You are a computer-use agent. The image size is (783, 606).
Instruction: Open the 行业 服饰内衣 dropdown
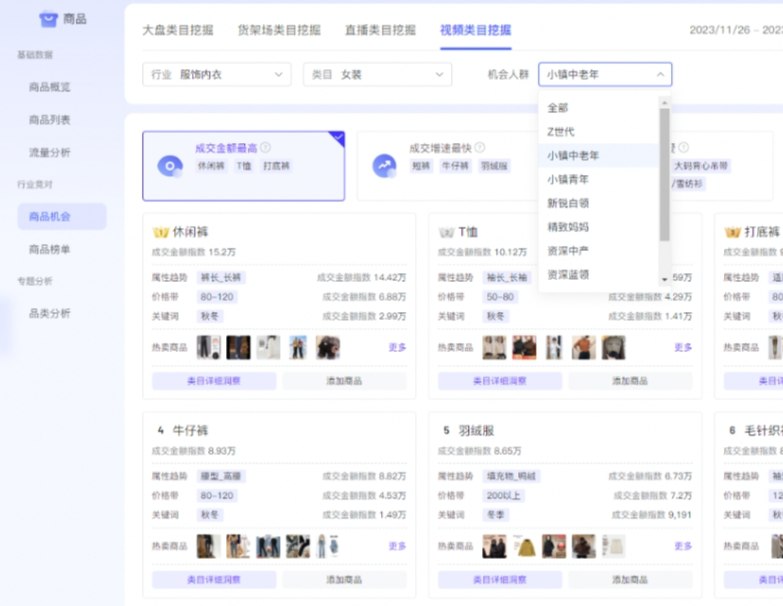[216, 75]
